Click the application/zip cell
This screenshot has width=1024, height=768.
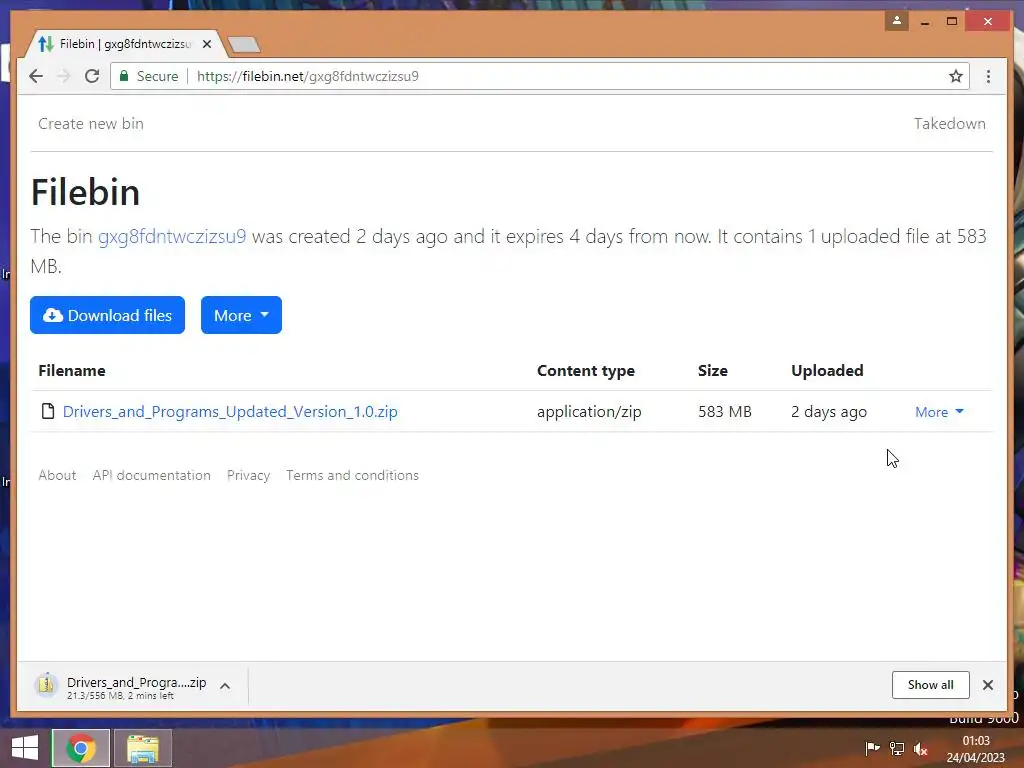pos(589,411)
